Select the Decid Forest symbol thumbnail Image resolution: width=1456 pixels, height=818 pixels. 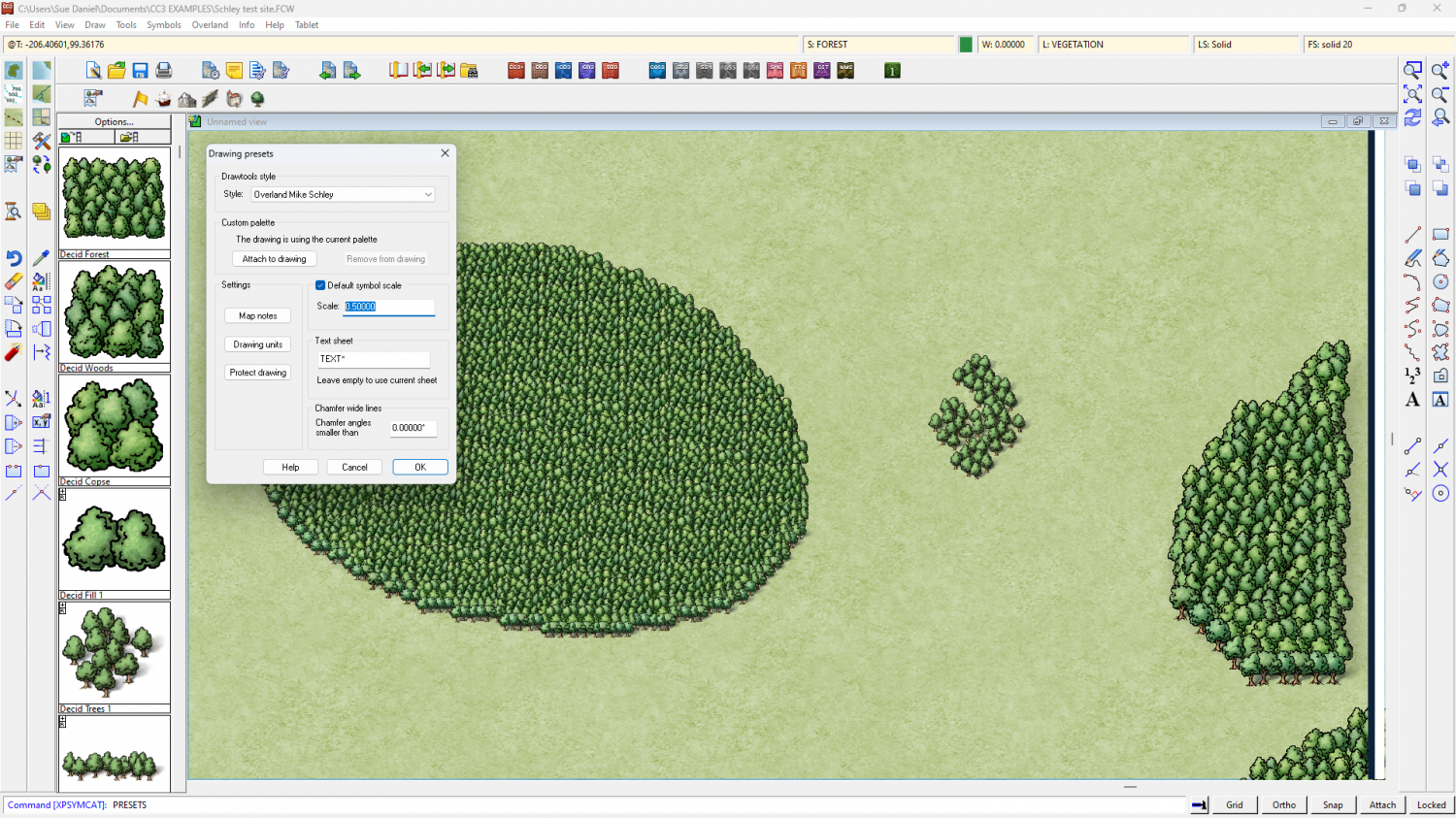115,199
